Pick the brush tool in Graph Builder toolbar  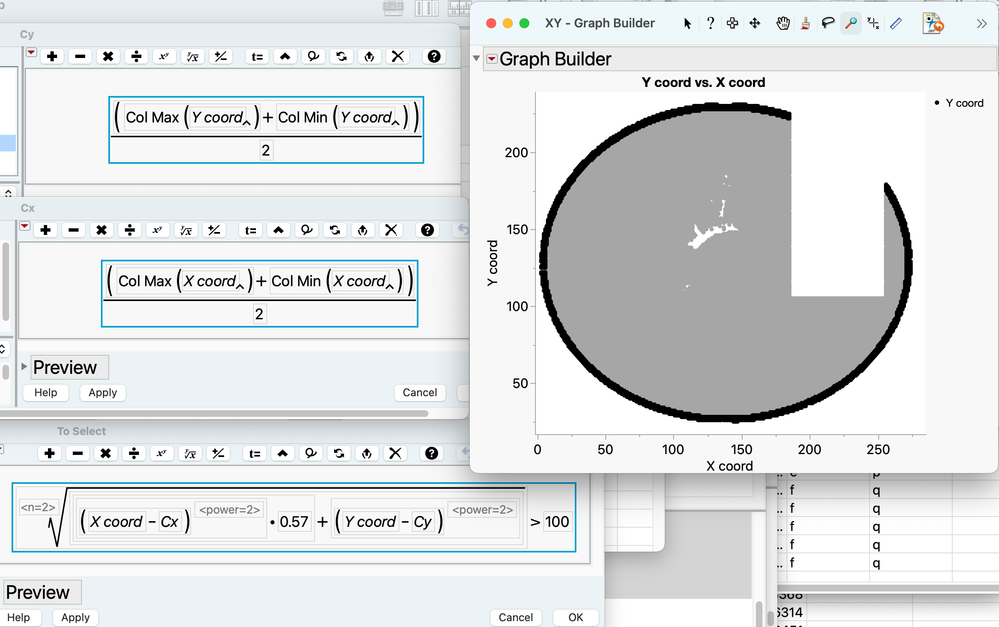(x=805, y=24)
